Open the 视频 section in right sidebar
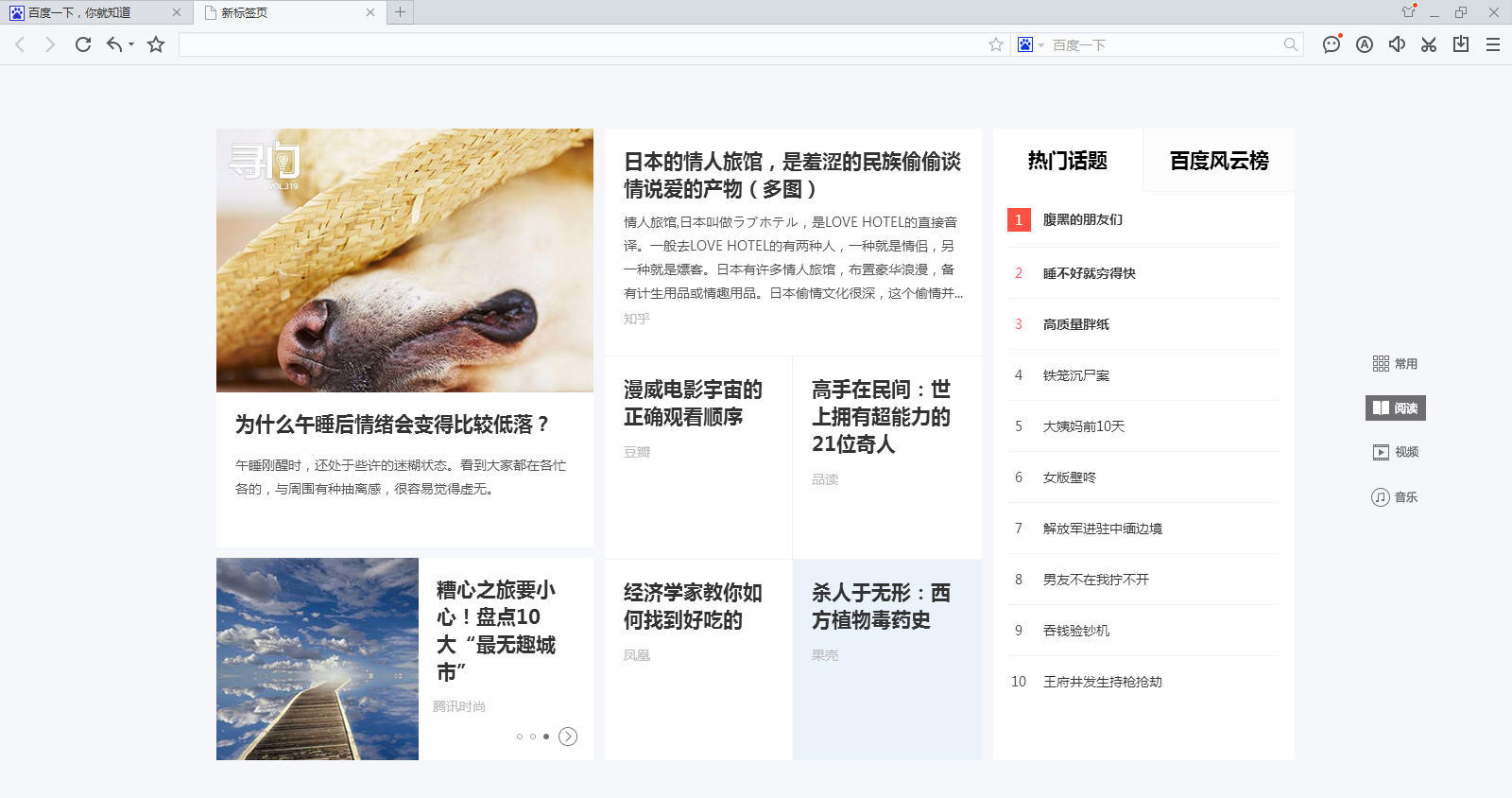 coord(1396,452)
